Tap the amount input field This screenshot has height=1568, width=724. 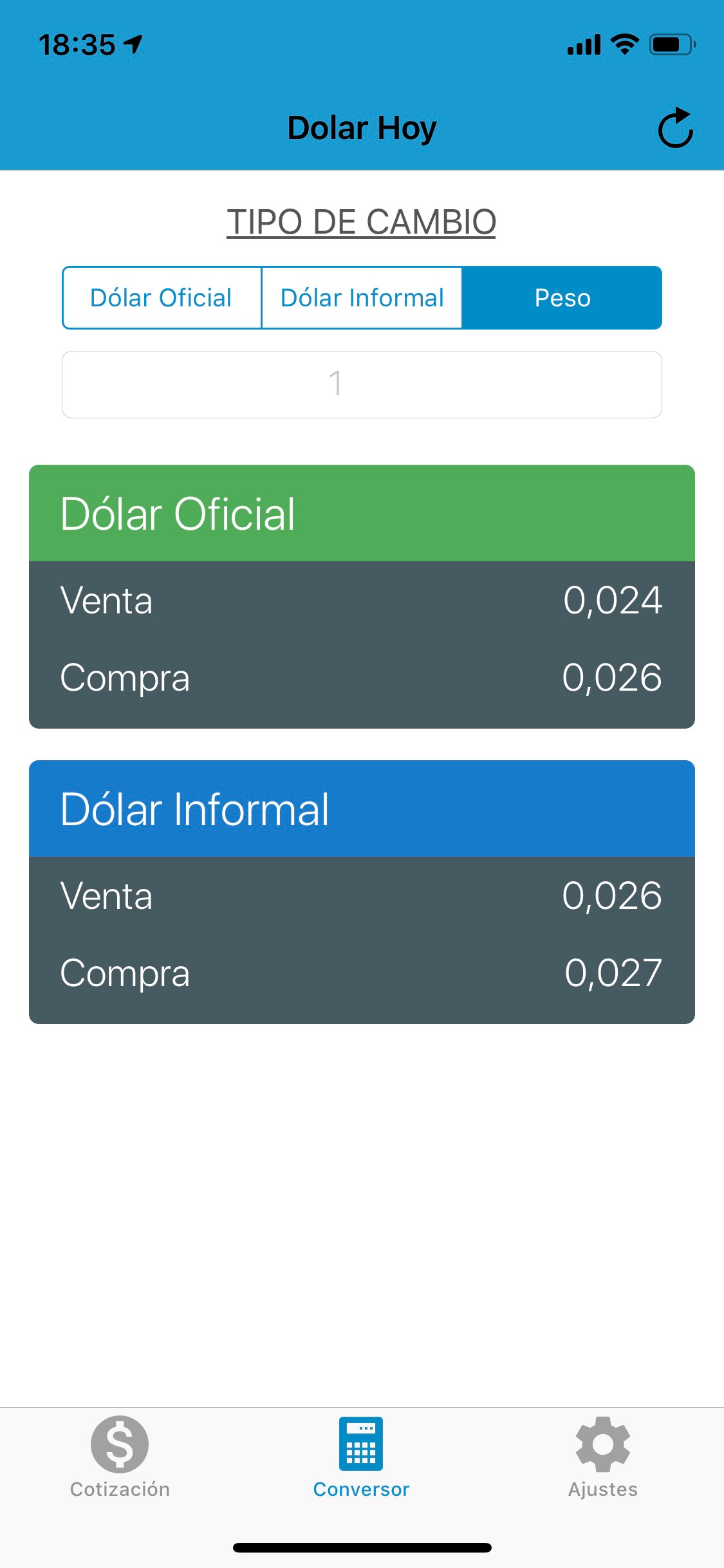[362, 384]
